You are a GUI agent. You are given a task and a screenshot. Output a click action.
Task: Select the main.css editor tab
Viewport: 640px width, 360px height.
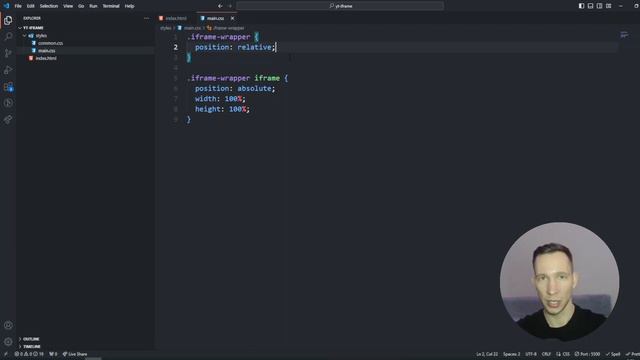215,18
